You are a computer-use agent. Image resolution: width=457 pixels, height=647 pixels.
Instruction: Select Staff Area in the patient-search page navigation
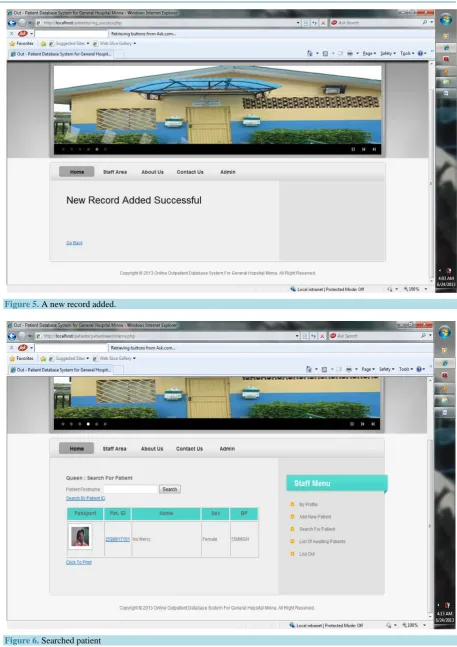pyautogui.click(x=115, y=449)
